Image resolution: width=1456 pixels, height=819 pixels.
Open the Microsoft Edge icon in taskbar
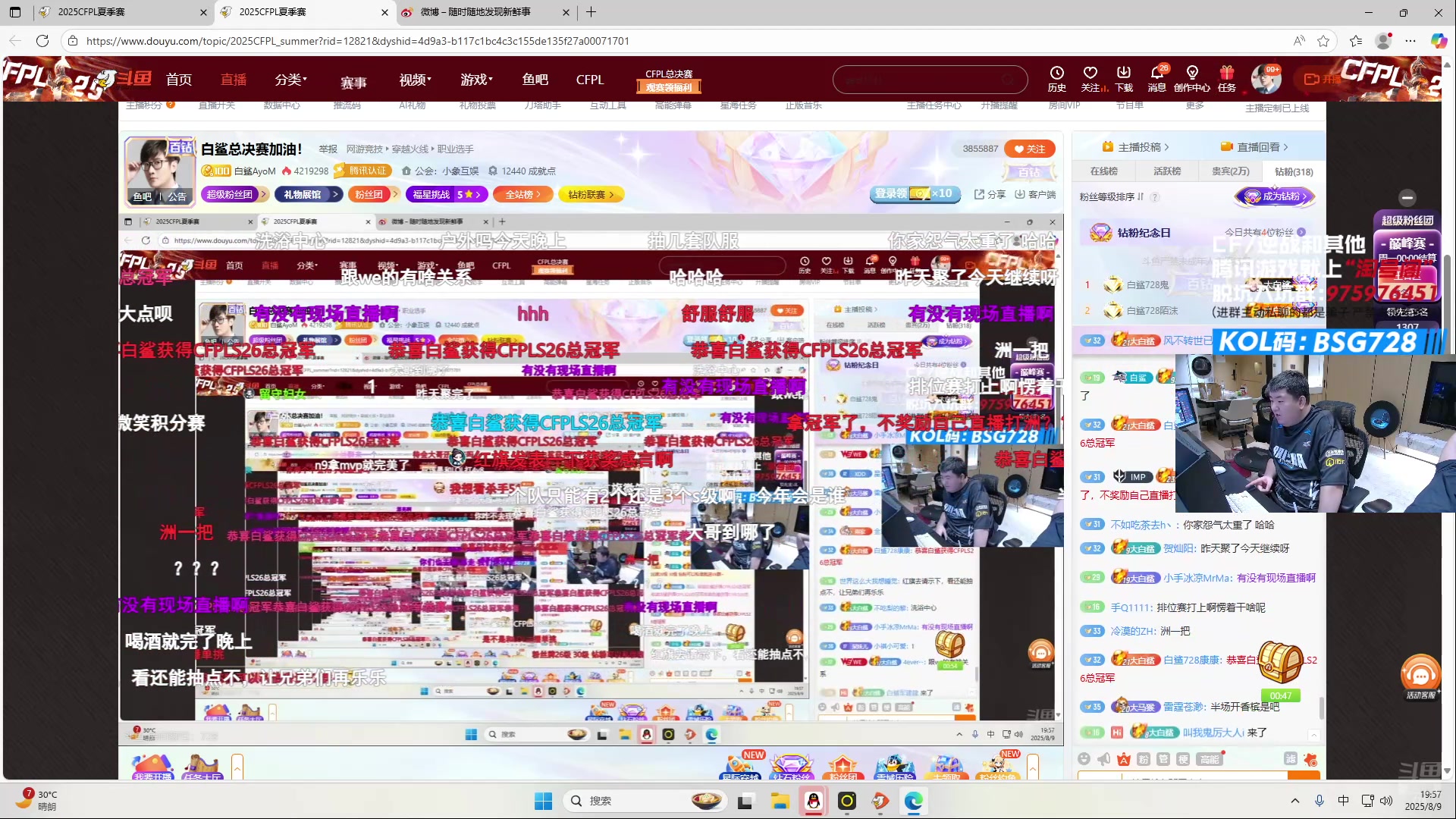[x=913, y=801]
